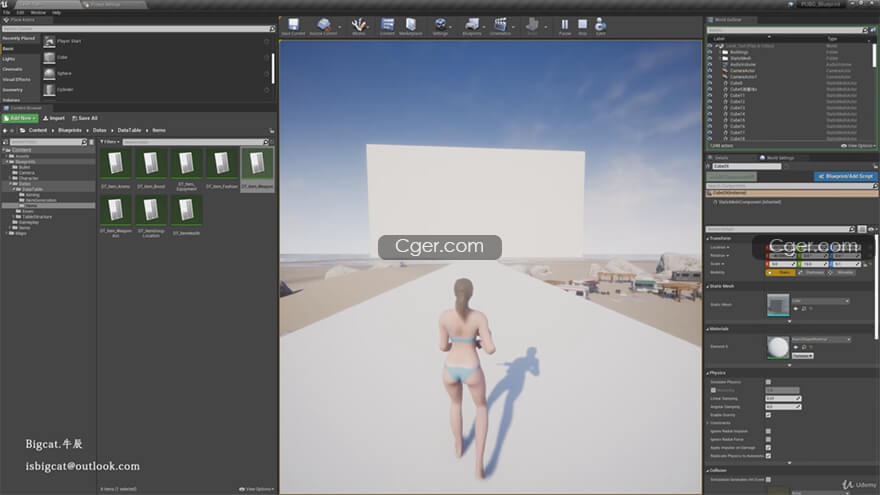Hide Cube11 via its eye icon
The image size is (880, 495).
(709, 95)
